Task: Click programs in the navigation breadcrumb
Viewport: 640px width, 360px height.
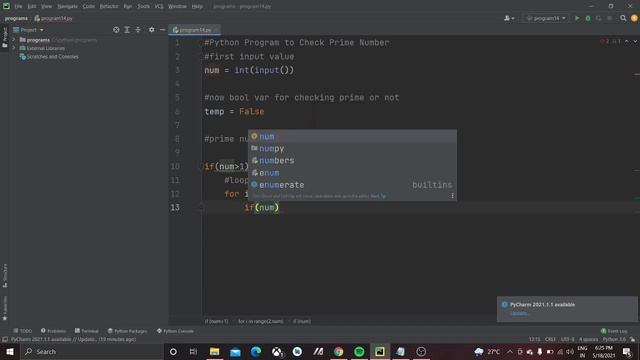Action: point(16,18)
